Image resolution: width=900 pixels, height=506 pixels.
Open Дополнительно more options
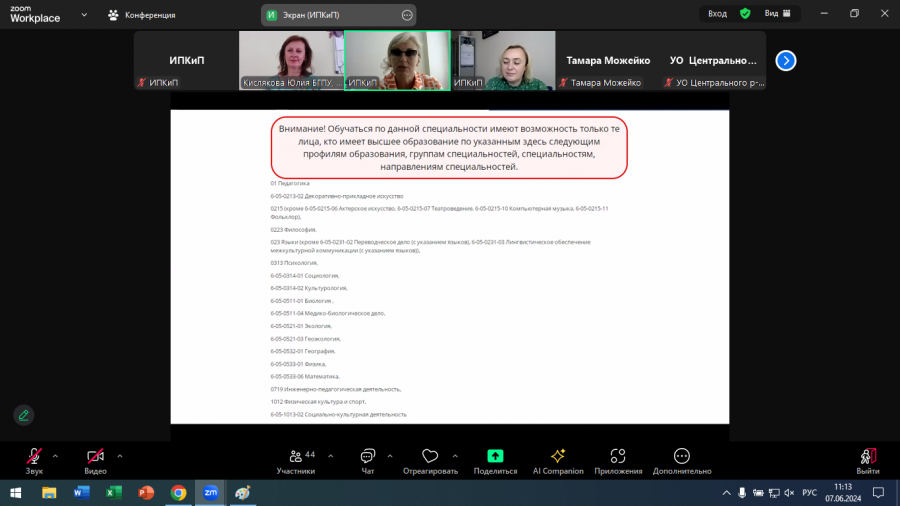tap(682, 461)
